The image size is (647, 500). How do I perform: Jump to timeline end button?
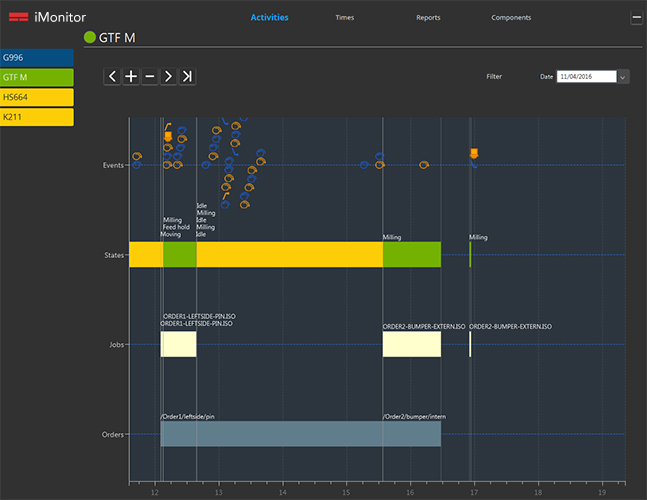coord(187,76)
